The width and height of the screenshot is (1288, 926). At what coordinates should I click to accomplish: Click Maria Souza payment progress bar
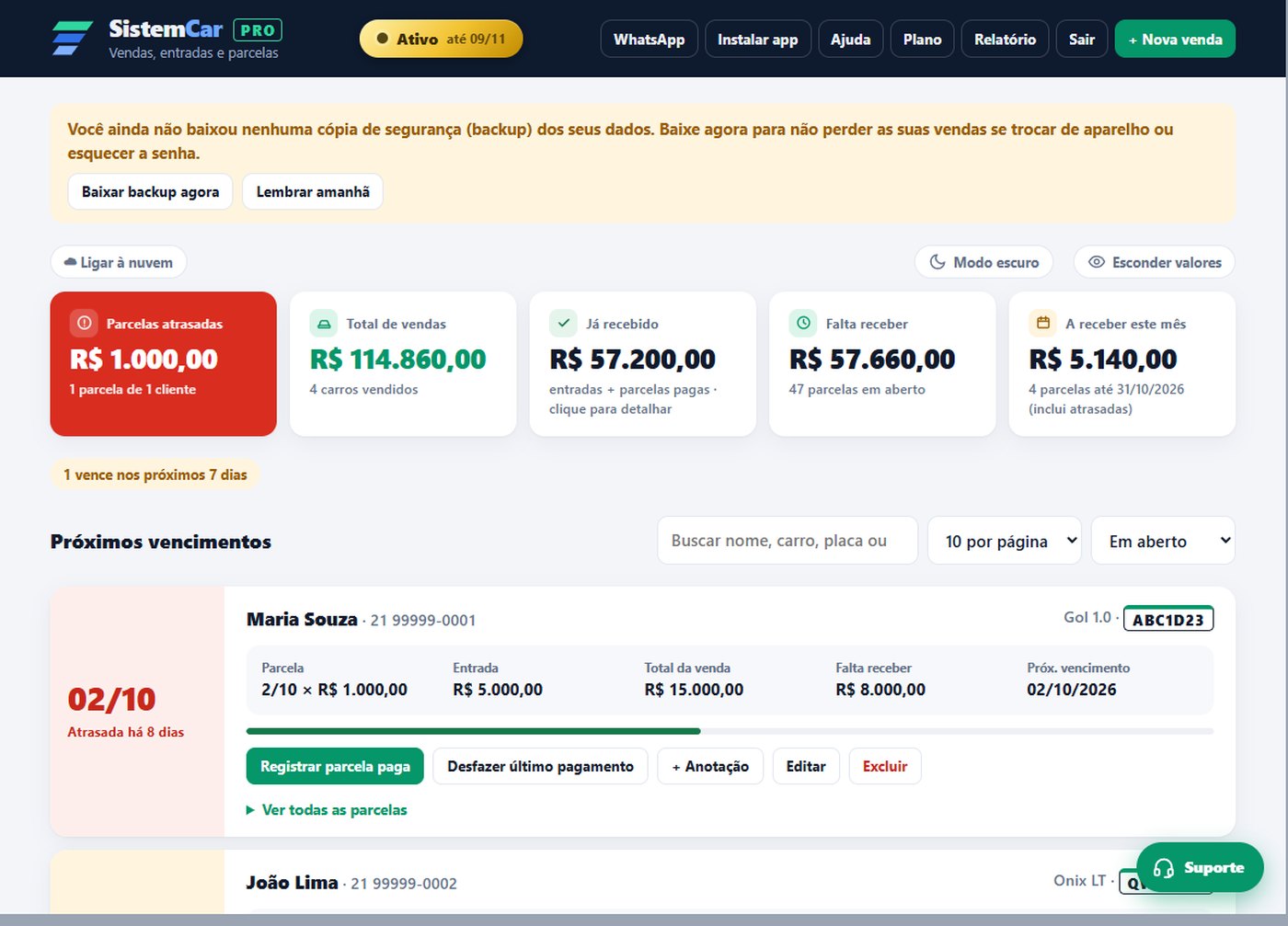tap(730, 731)
